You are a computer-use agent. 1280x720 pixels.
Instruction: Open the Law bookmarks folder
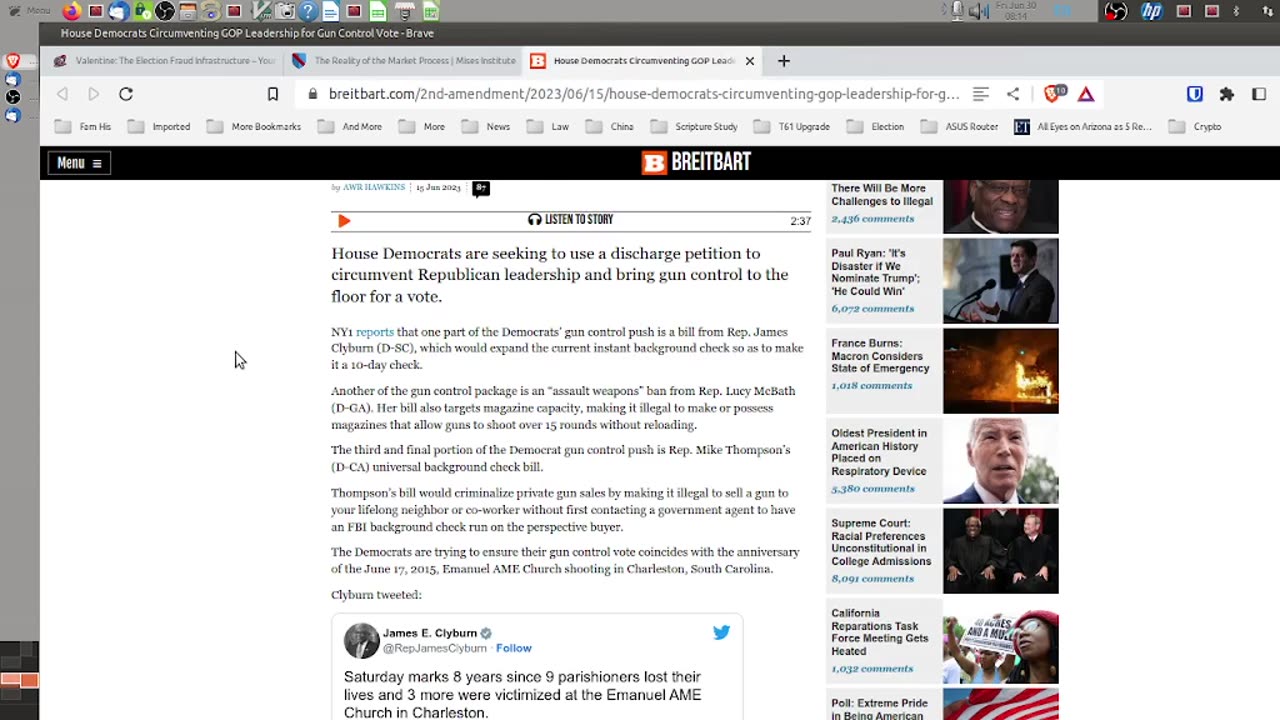[x=548, y=127]
